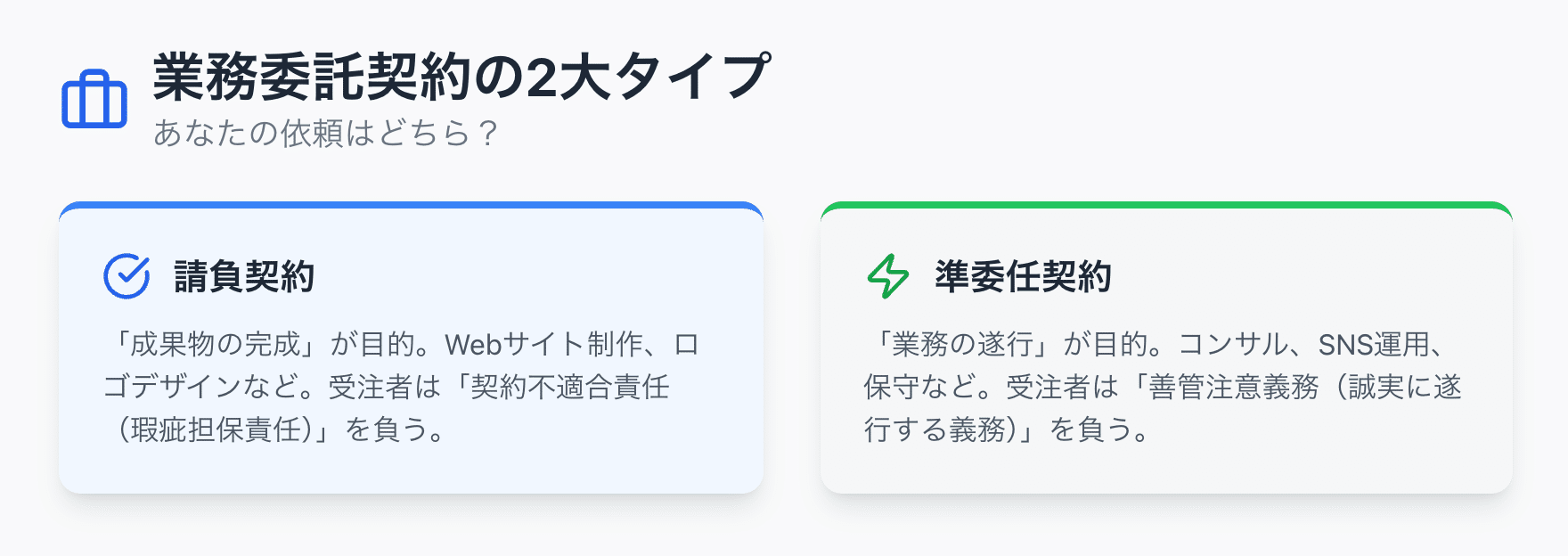Click the green top border of 準委任契約 card
Viewport: 1568px width, 556px height.
[1166, 205]
